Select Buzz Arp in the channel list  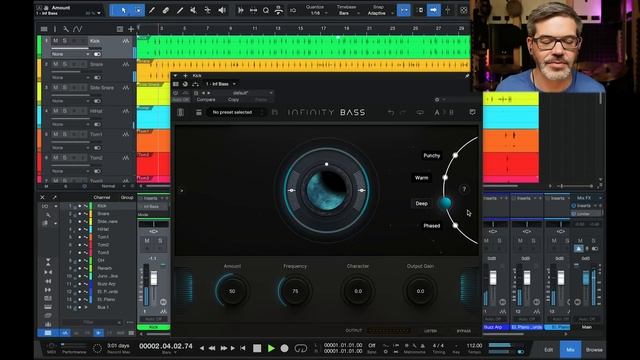point(107,284)
